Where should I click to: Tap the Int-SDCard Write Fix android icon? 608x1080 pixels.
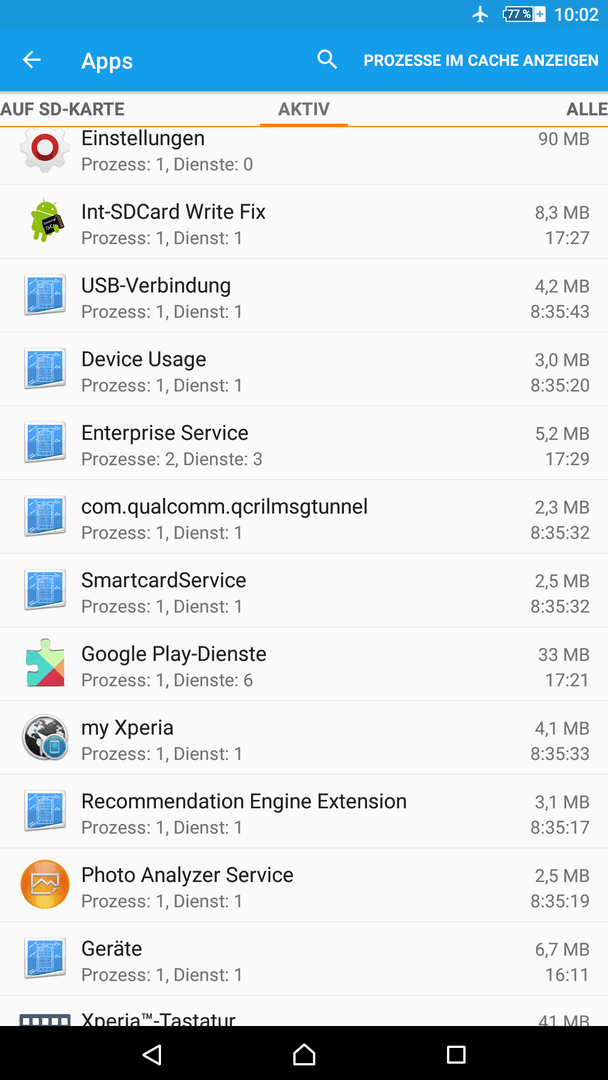tap(45, 221)
